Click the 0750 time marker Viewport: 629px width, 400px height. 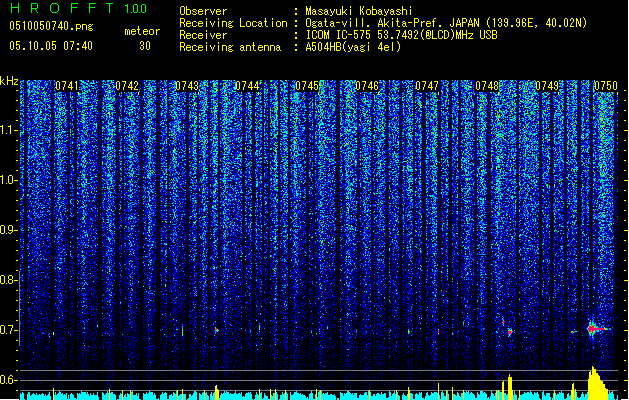pyautogui.click(x=606, y=86)
